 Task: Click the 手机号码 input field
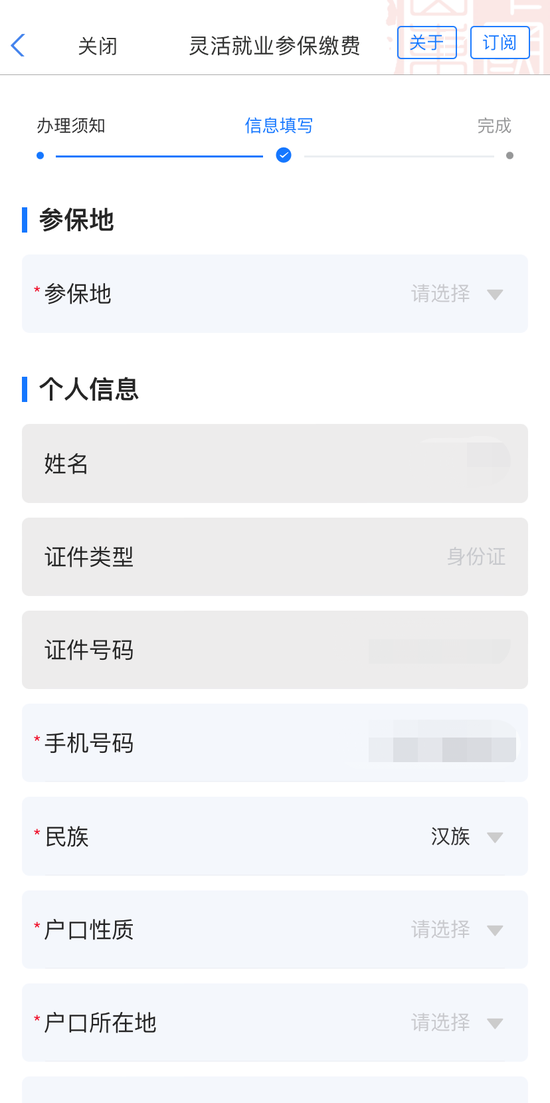[275, 743]
